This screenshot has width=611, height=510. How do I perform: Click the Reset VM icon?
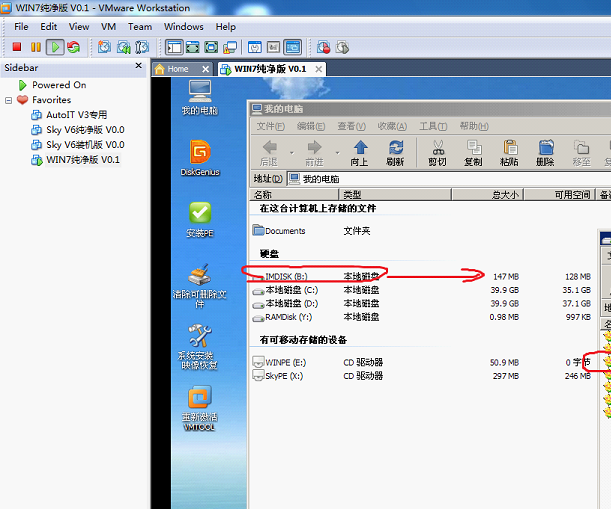click(73, 47)
